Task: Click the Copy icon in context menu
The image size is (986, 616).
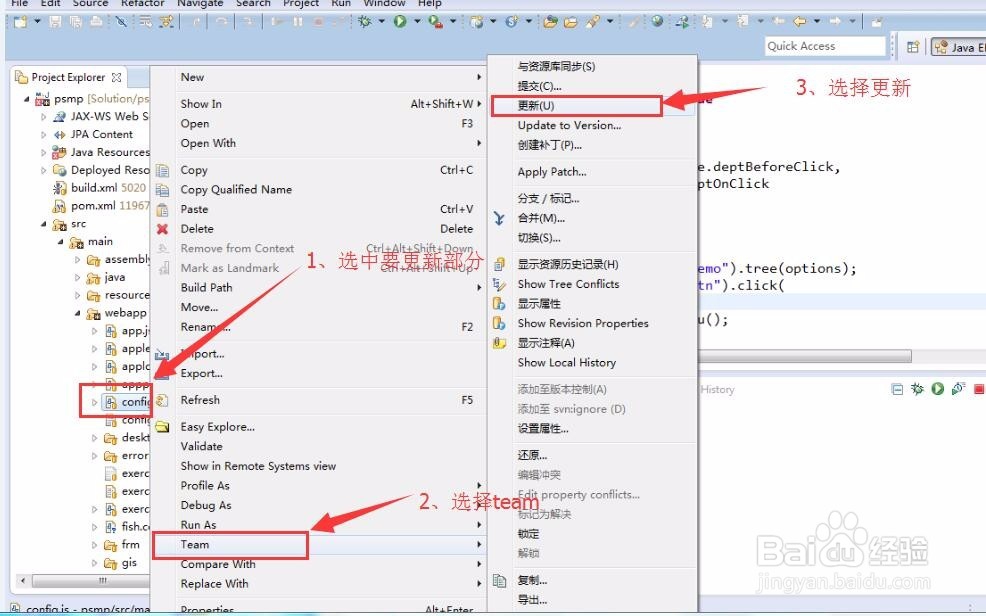Action: click(x=162, y=170)
